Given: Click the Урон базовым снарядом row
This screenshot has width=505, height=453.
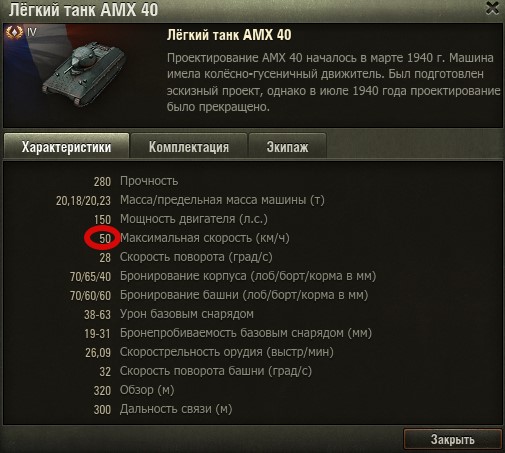Looking at the screenshot, I should 169,314.
